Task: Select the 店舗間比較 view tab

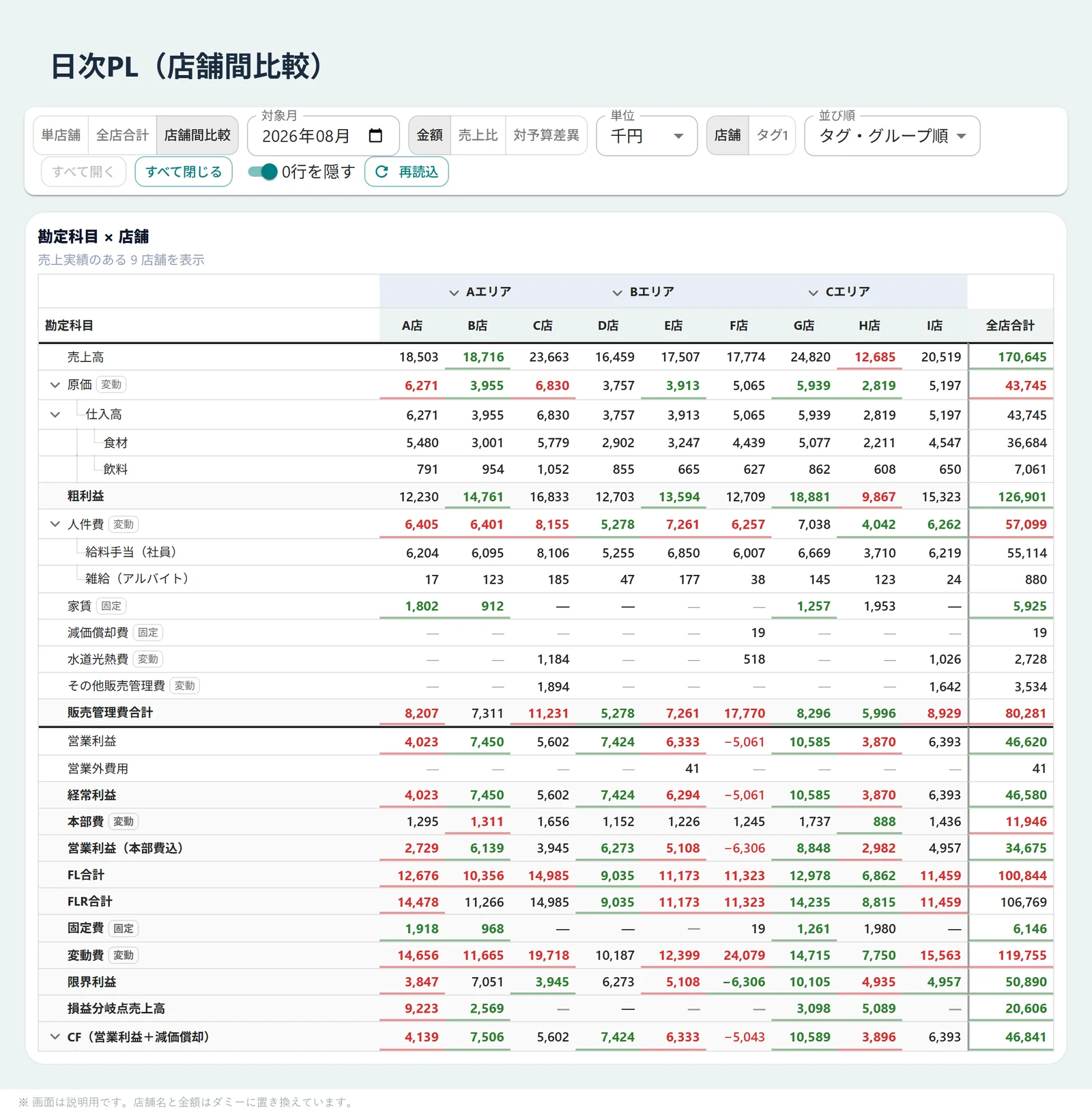Action: coord(197,135)
